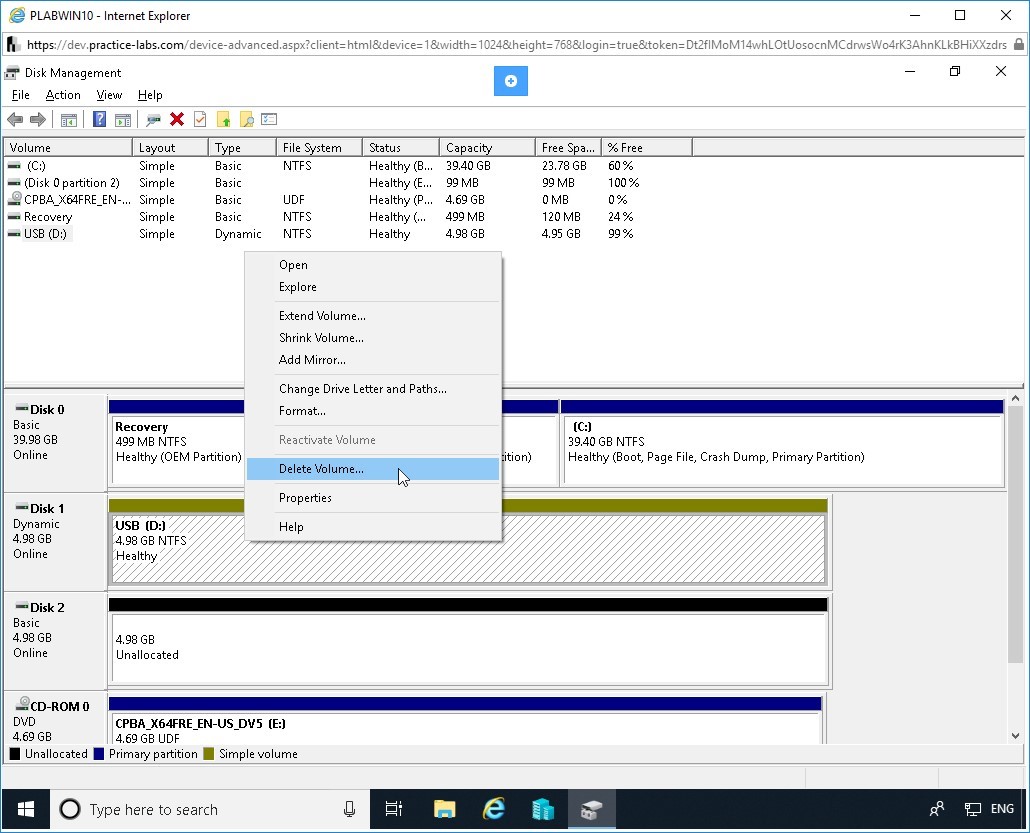Click the Disk 0 label panel
This screenshot has width=1030, height=833.
(x=55, y=442)
